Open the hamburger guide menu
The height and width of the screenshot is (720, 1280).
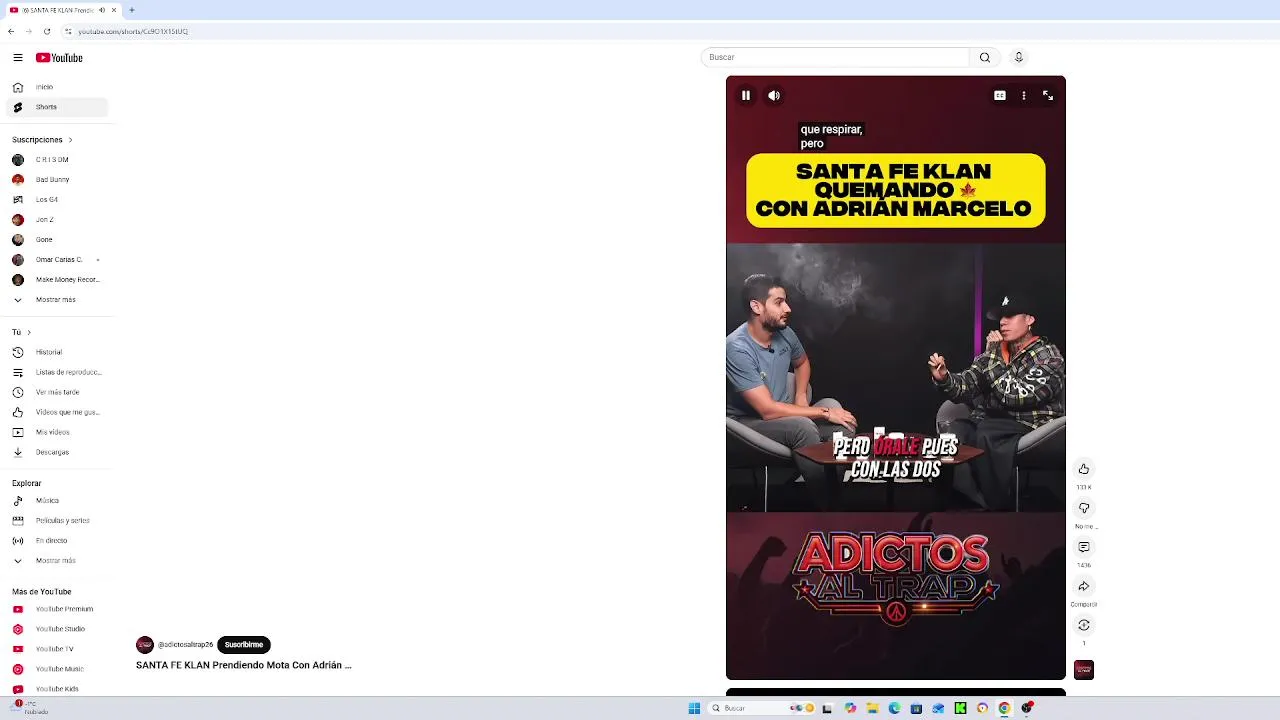click(x=18, y=58)
